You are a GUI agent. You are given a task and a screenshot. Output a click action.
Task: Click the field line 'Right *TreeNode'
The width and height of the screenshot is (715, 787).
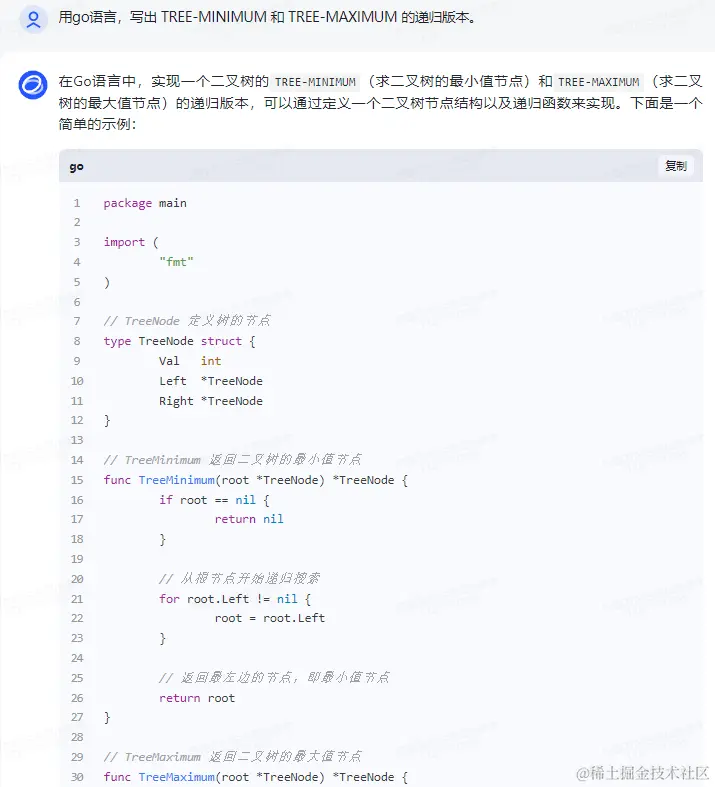point(211,401)
